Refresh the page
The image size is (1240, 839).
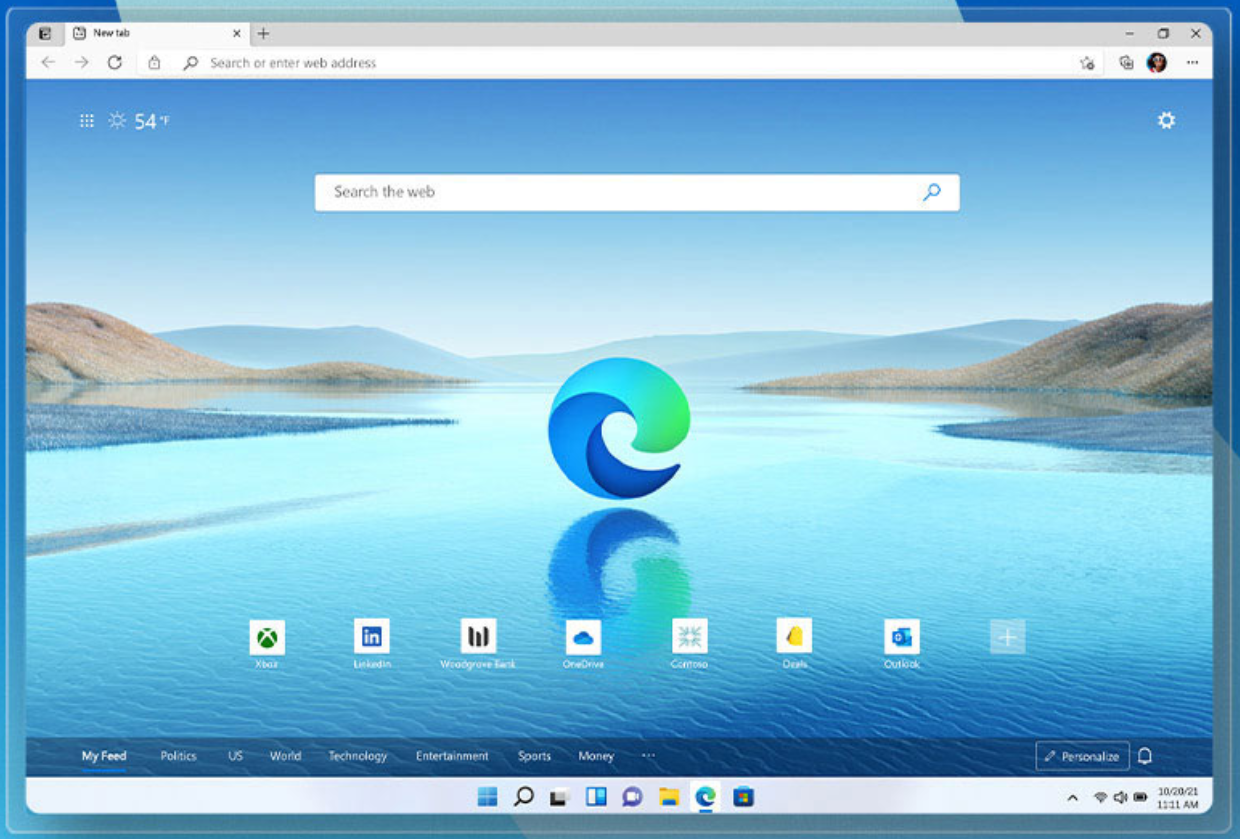pyautogui.click(x=115, y=62)
